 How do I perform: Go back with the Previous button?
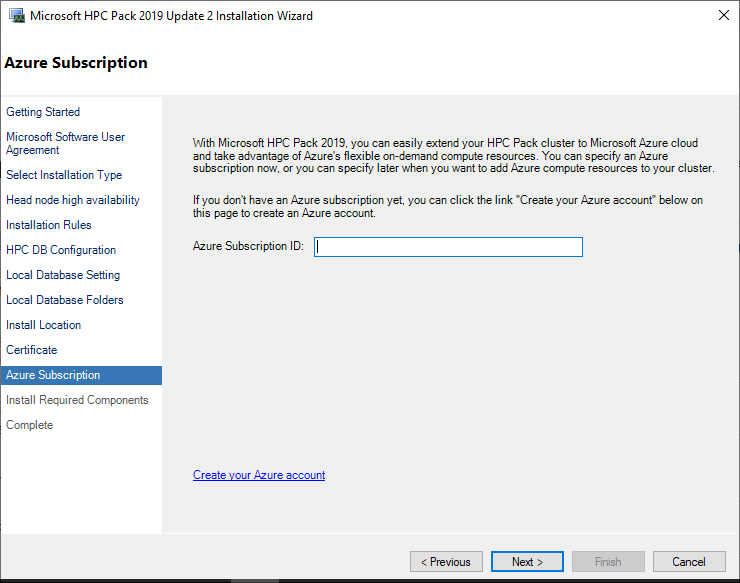[x=446, y=562]
